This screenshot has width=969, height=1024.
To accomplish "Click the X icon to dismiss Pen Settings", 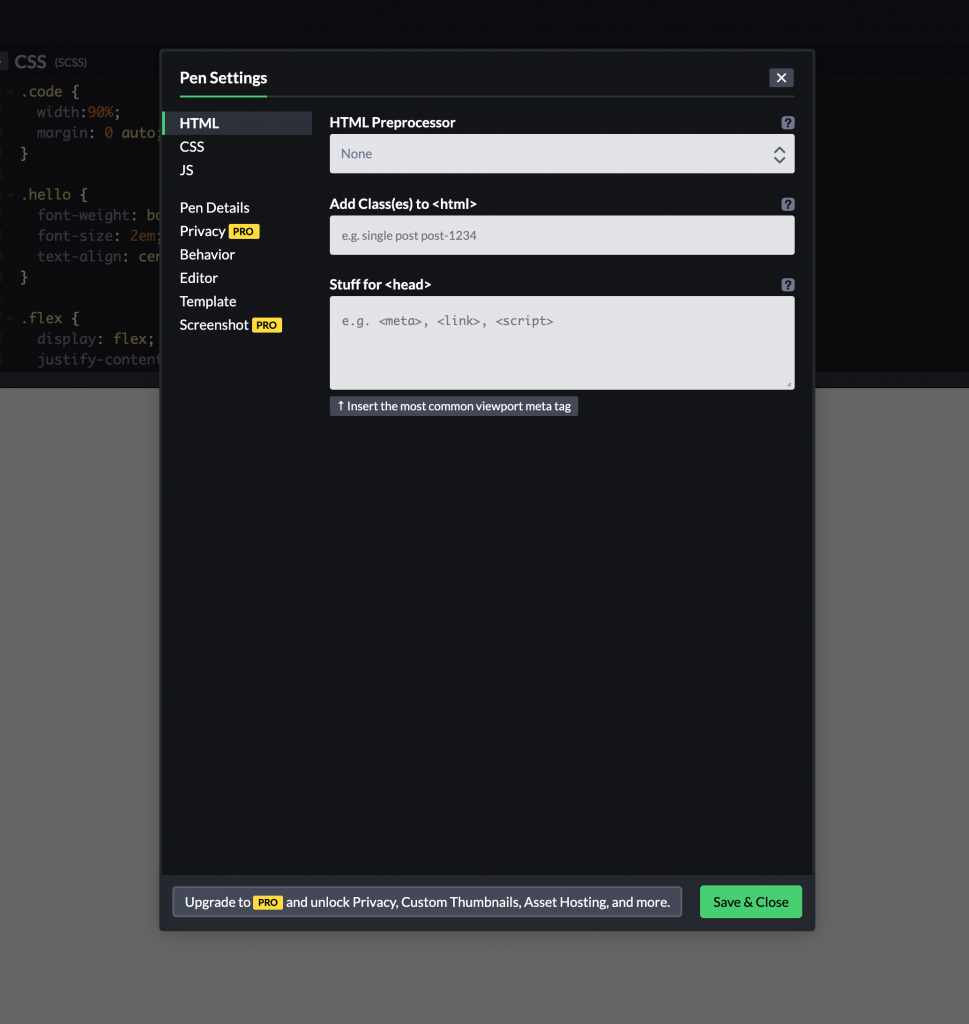I will click(781, 77).
